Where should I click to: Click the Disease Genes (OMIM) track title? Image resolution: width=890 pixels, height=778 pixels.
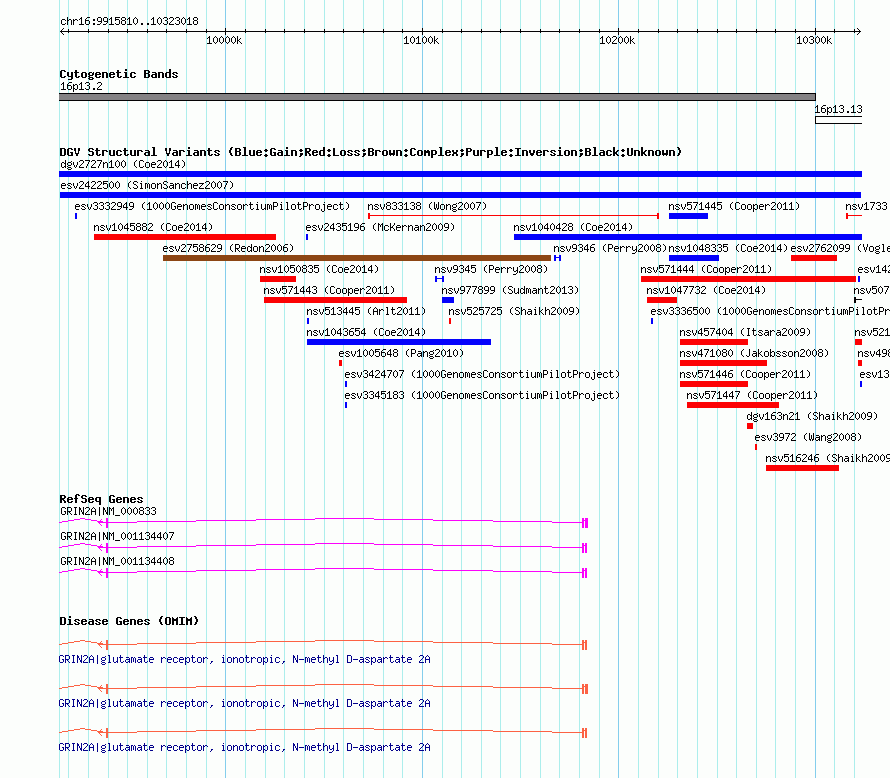129,621
